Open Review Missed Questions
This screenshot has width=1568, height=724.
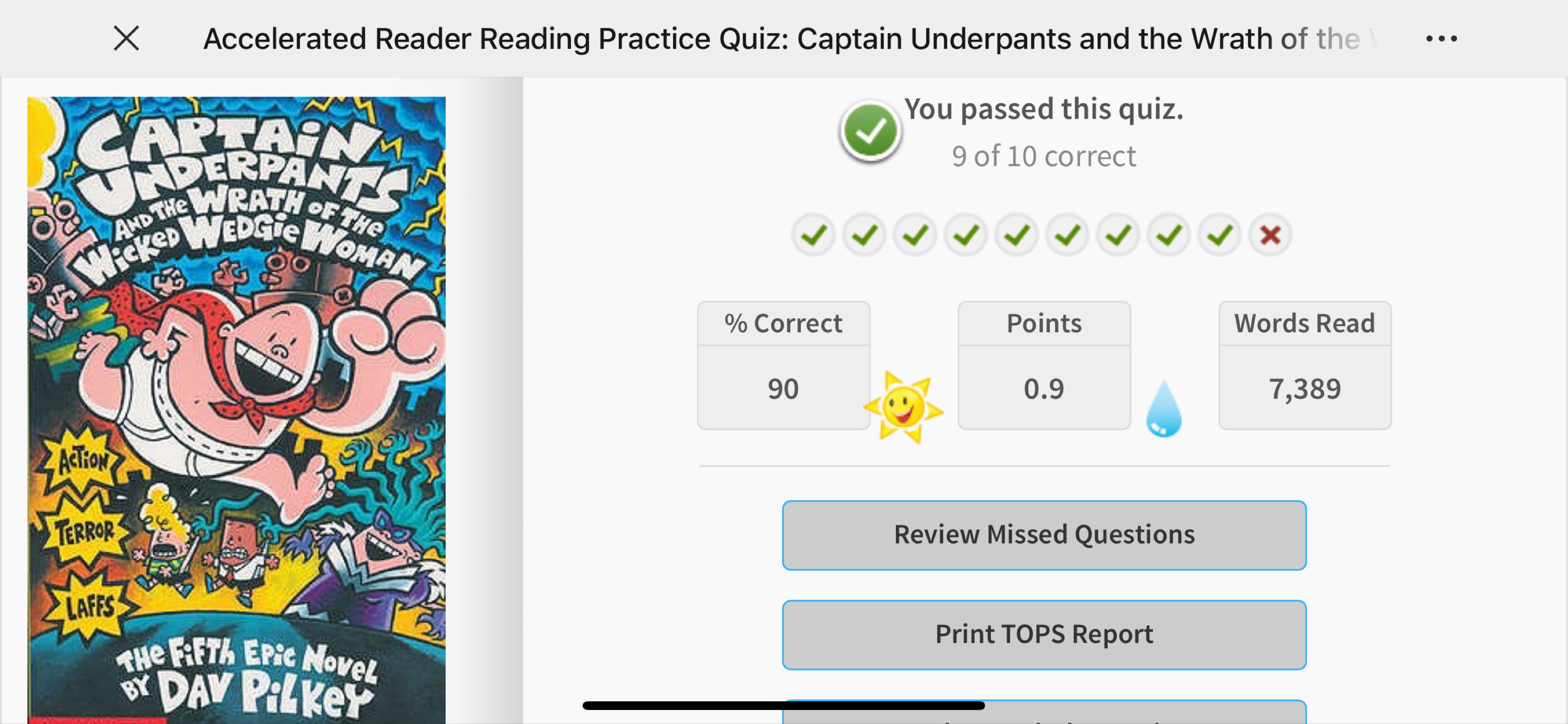pyautogui.click(x=1044, y=535)
